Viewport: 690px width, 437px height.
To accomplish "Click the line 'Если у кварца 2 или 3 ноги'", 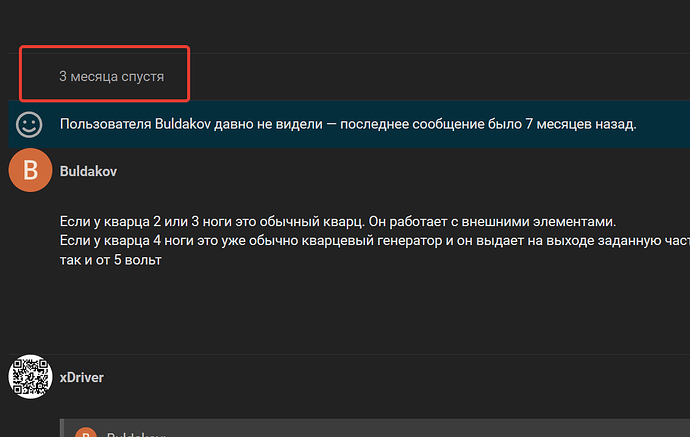I will (x=338, y=221).
